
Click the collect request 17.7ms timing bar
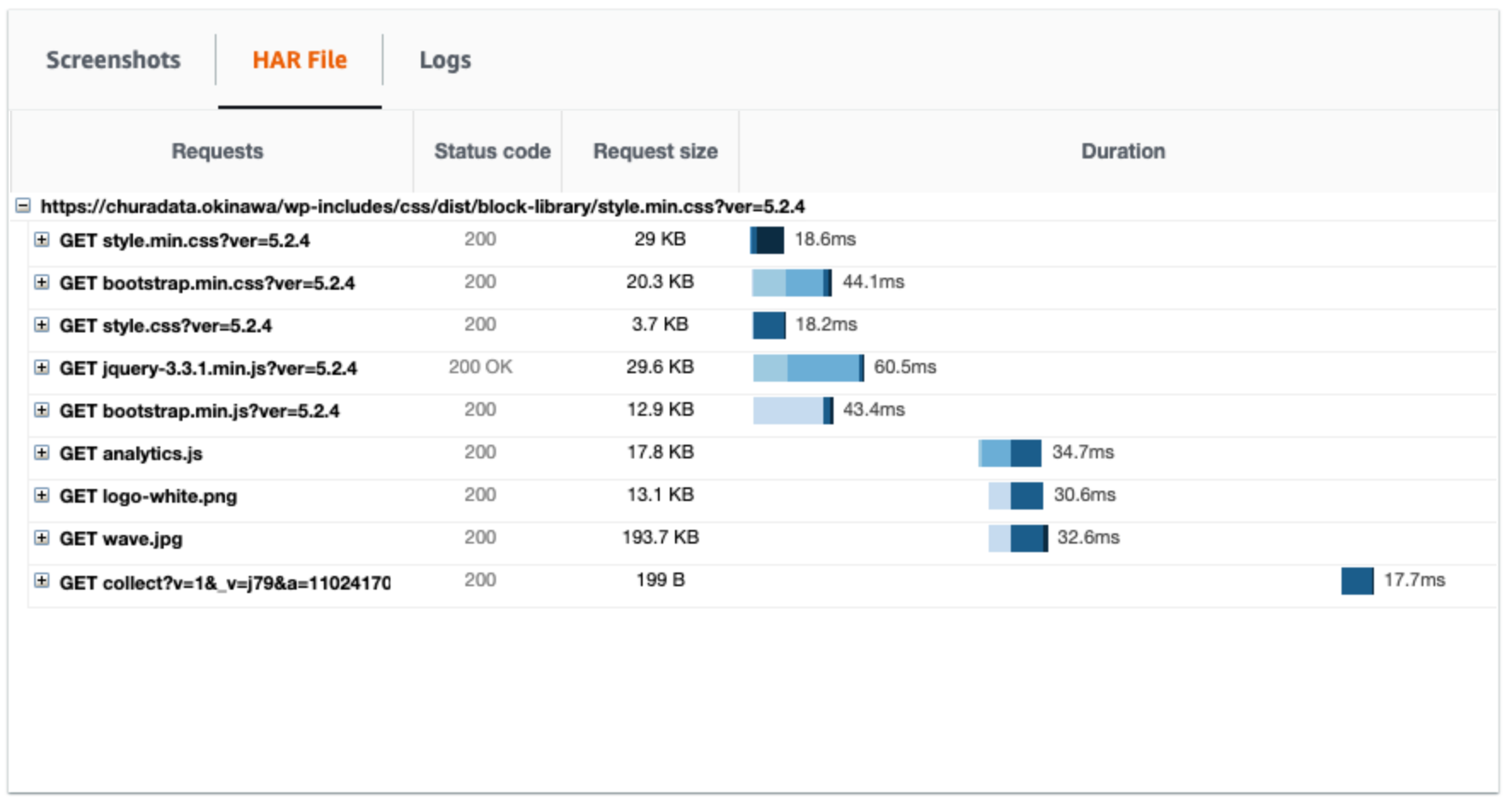(x=1357, y=581)
